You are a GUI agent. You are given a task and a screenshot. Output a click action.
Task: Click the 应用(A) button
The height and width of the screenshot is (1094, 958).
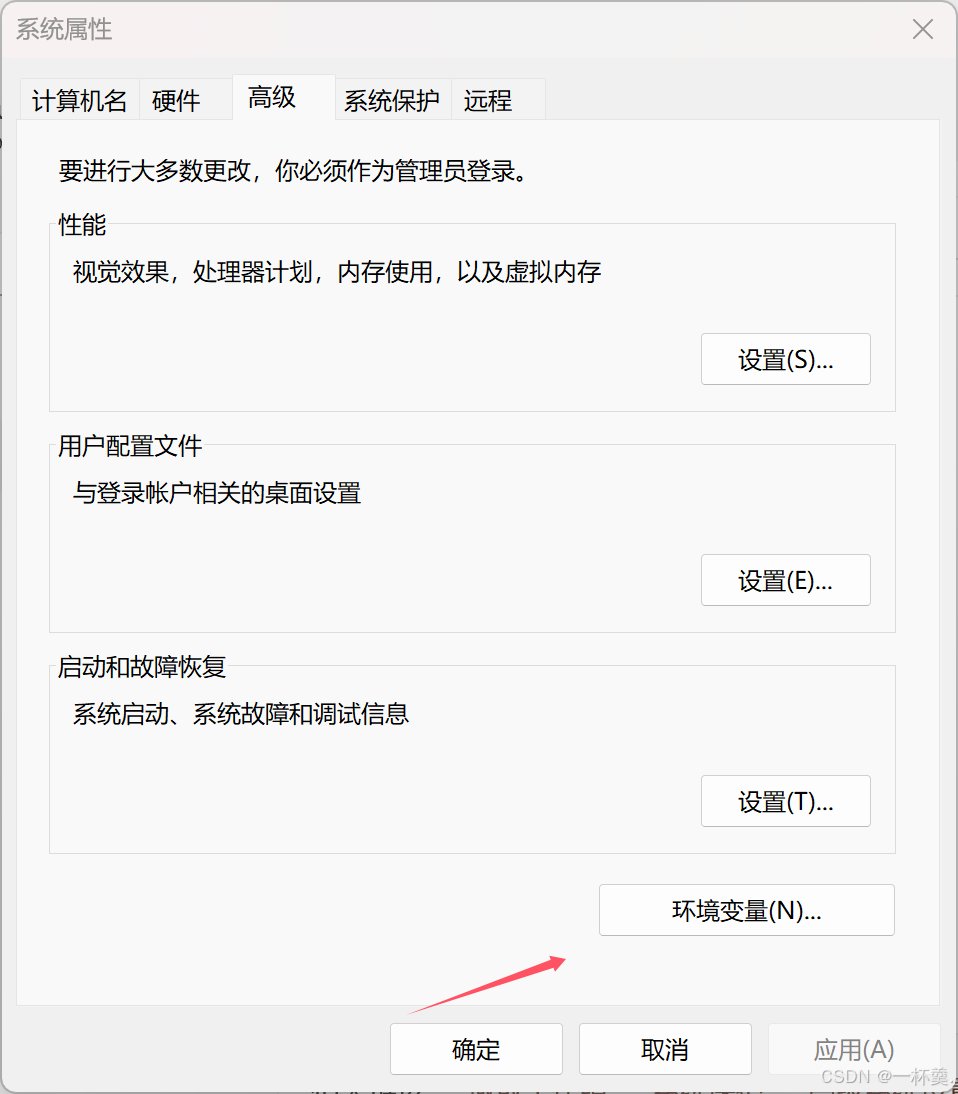click(854, 1049)
